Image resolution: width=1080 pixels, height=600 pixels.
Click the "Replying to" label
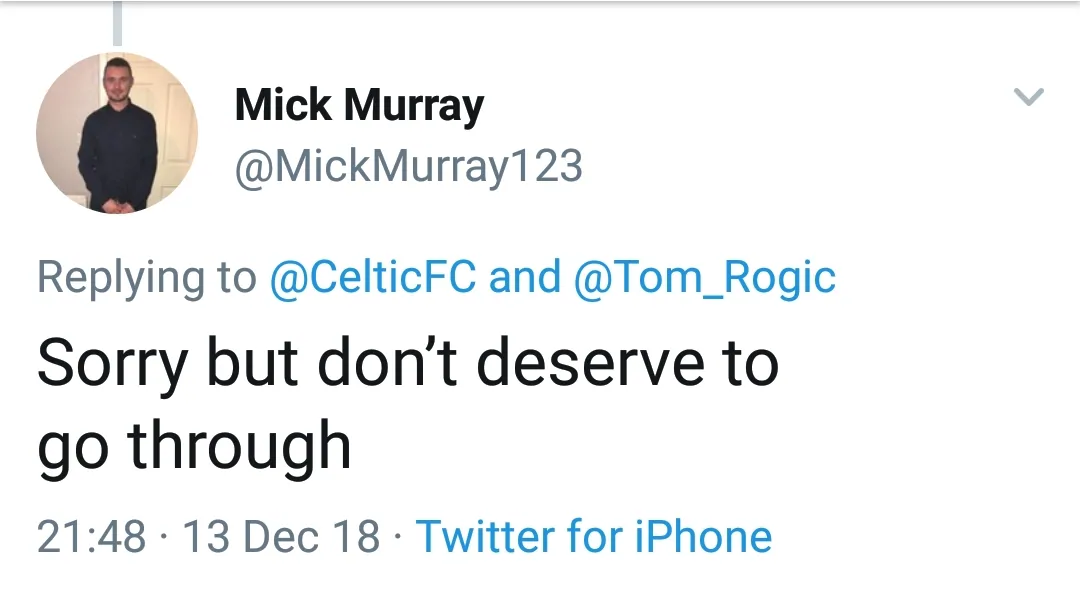(147, 277)
